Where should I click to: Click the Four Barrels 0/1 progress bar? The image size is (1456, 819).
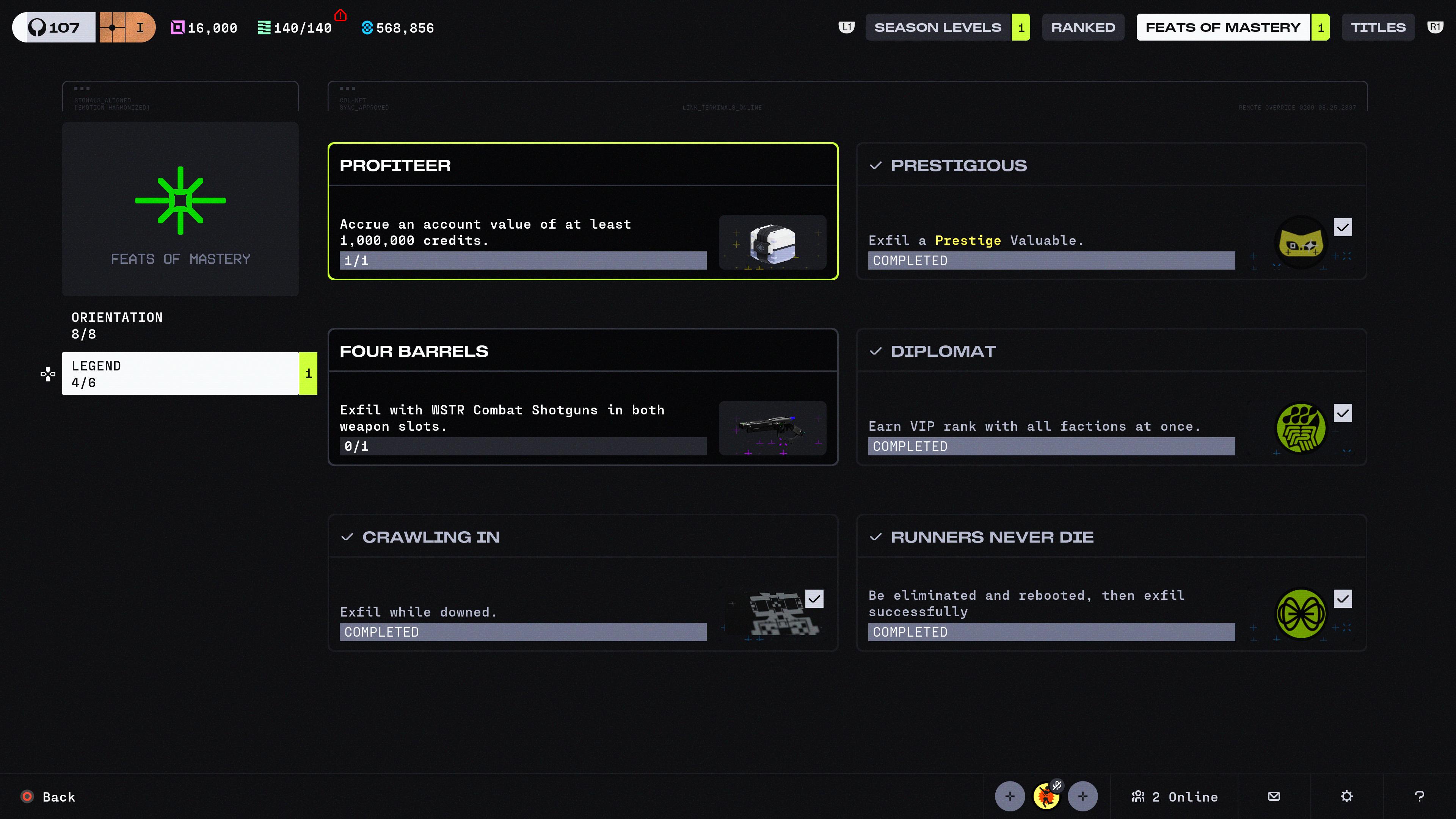coord(523,446)
